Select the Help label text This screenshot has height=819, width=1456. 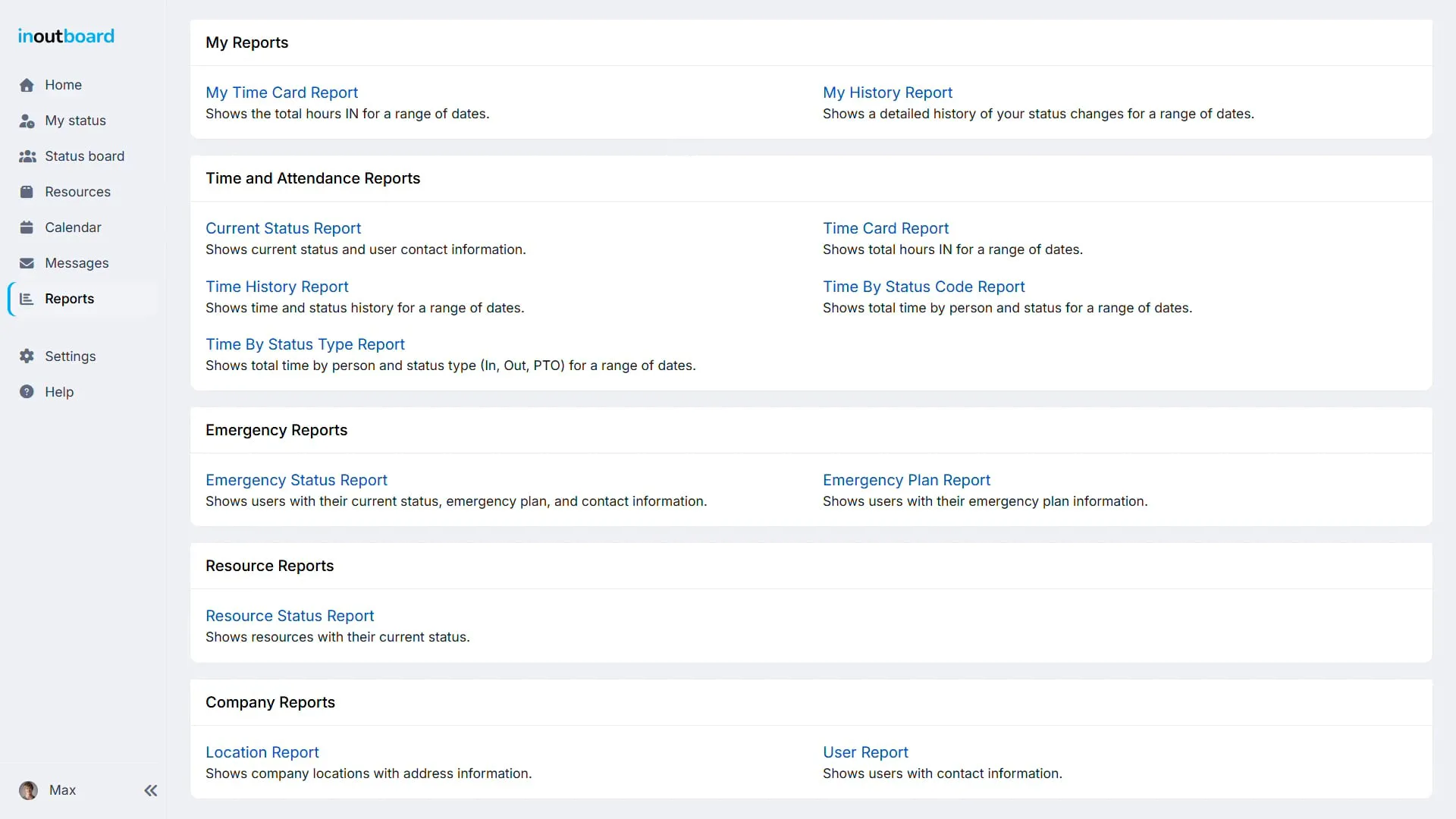point(59,392)
